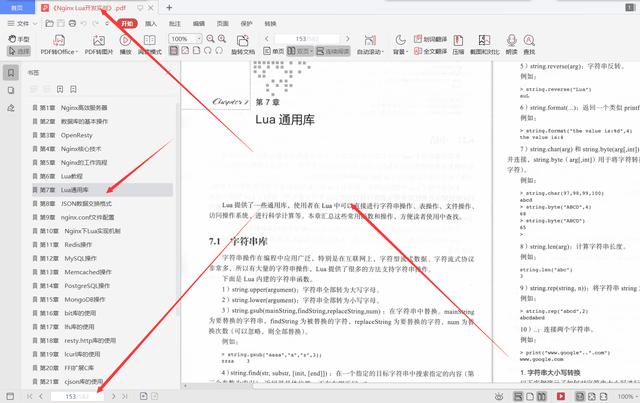Screen dimensions: 640x403
Task: Open the 查找 find tool
Action: click(529, 45)
